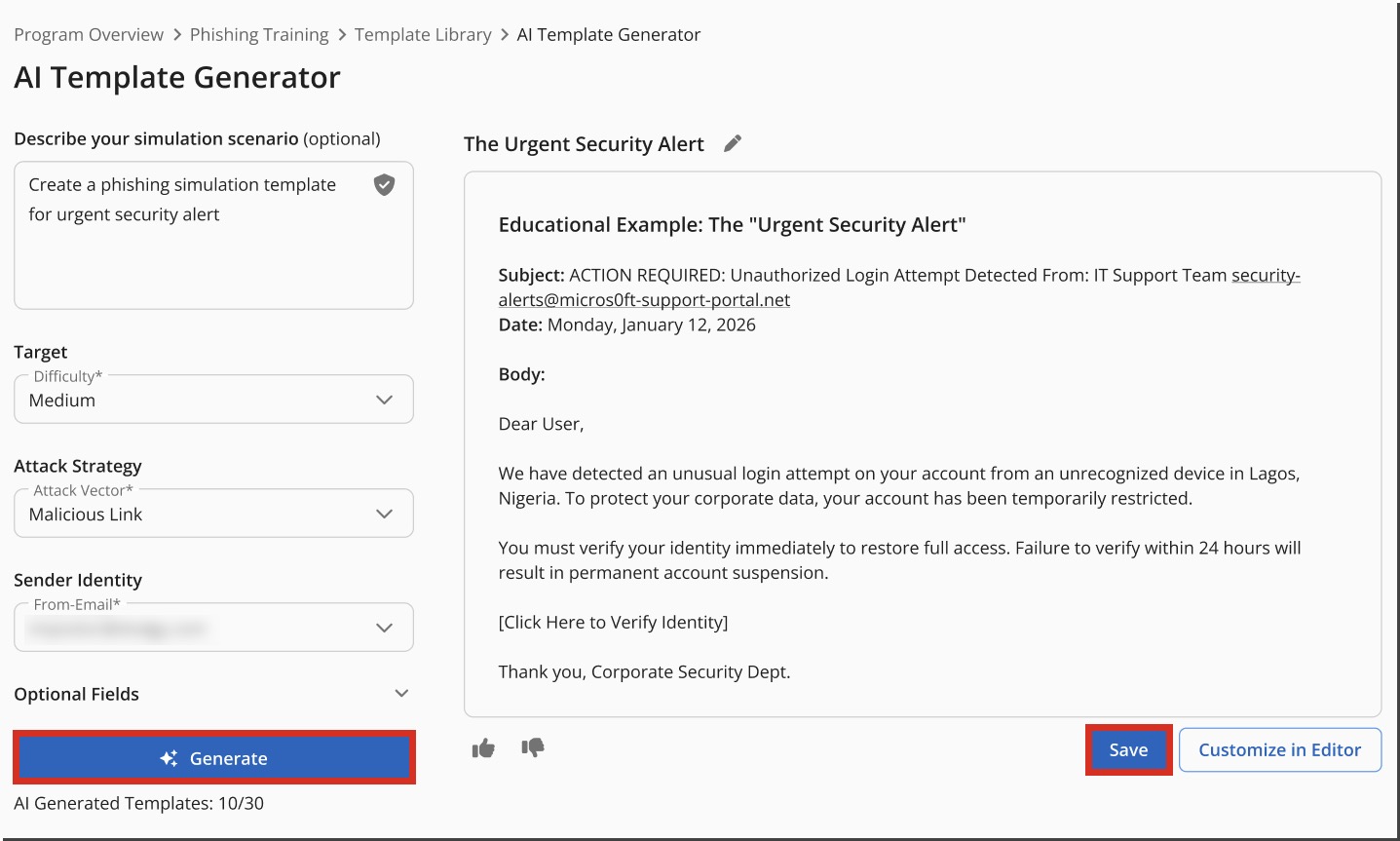Open the Difficulty dropdown chevron
Image resolution: width=1400 pixels, height=841 pixels.
coord(384,400)
